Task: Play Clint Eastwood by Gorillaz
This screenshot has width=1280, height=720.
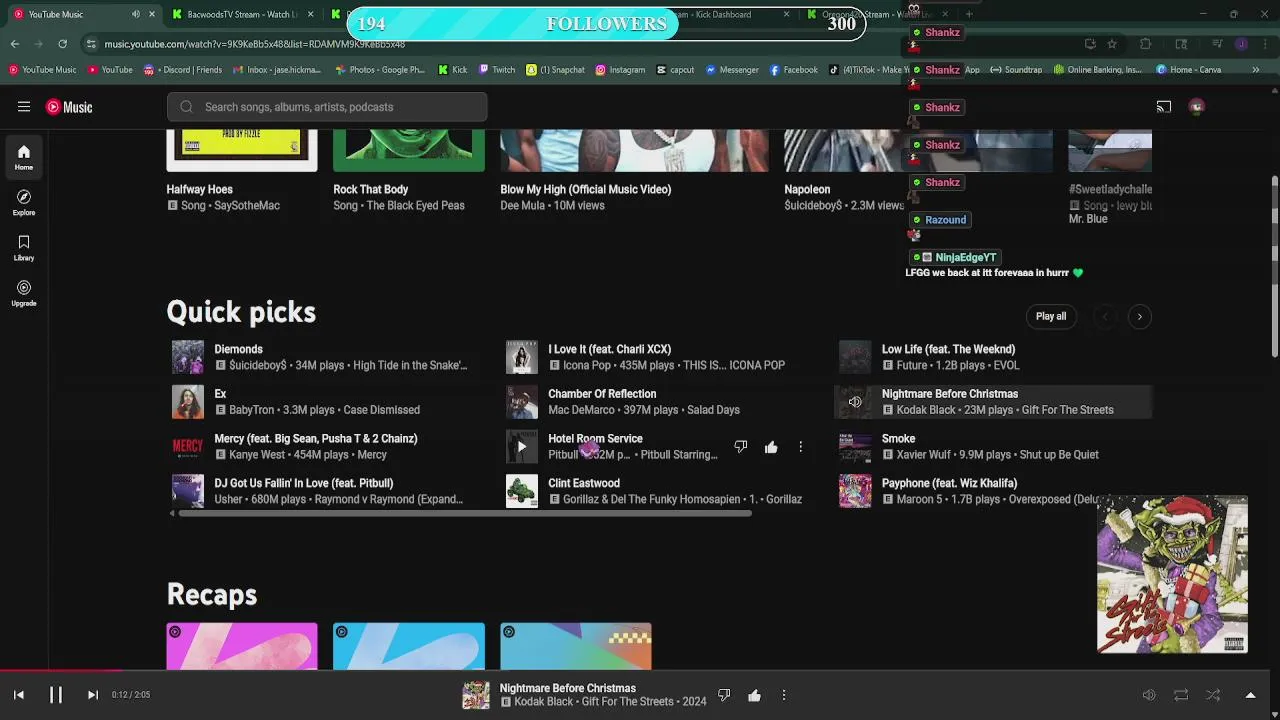Action: (x=584, y=483)
